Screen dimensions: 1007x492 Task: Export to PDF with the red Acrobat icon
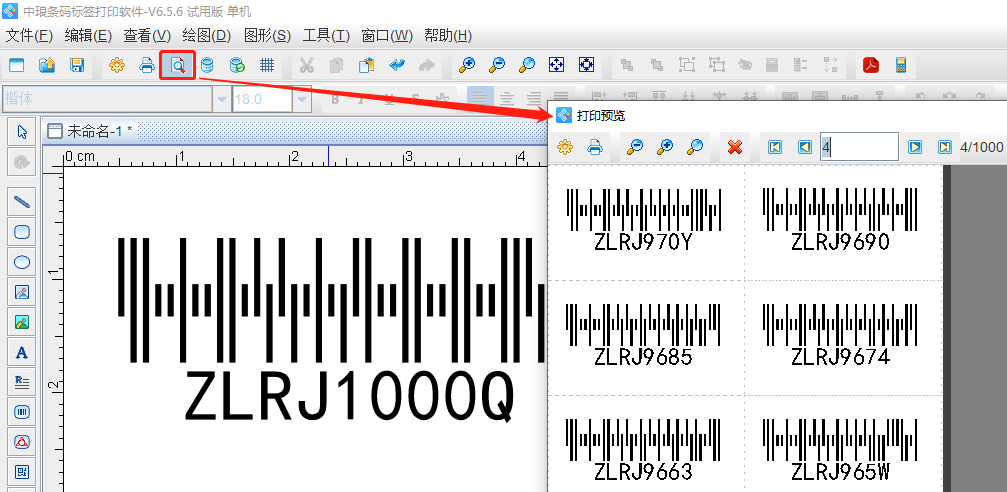[870, 65]
